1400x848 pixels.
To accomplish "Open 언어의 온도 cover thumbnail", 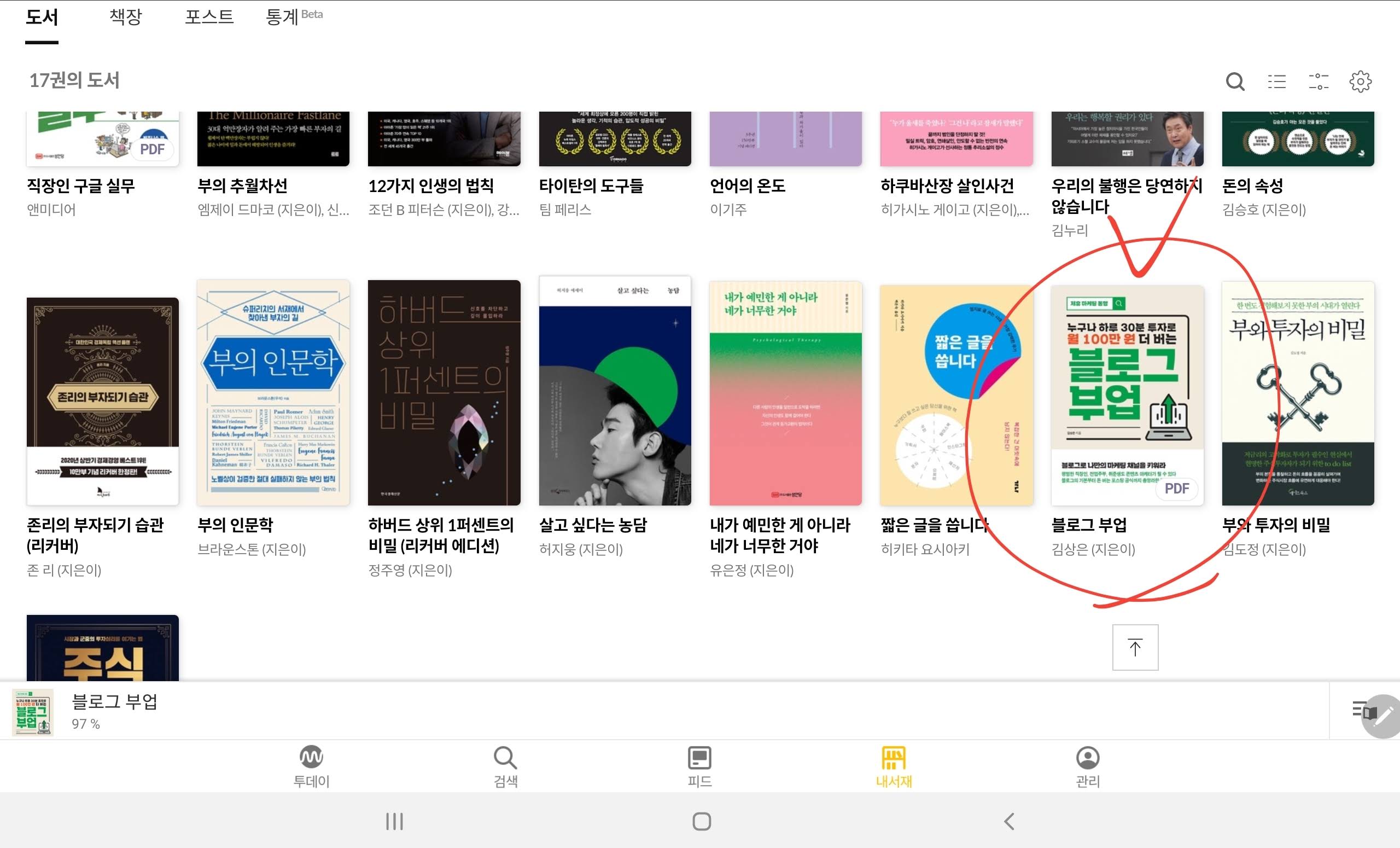I will click(786, 138).
